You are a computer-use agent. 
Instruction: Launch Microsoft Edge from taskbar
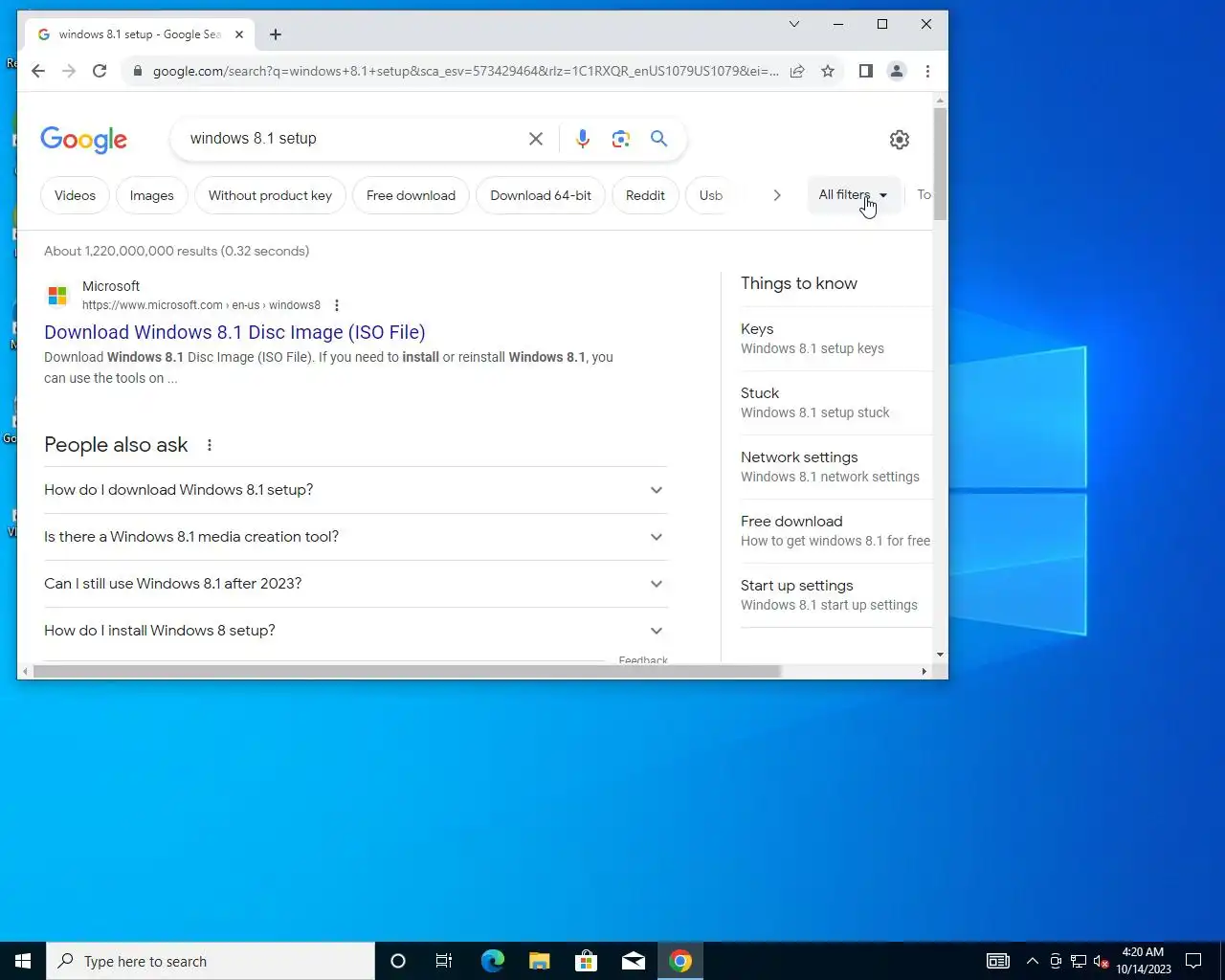pyautogui.click(x=492, y=961)
